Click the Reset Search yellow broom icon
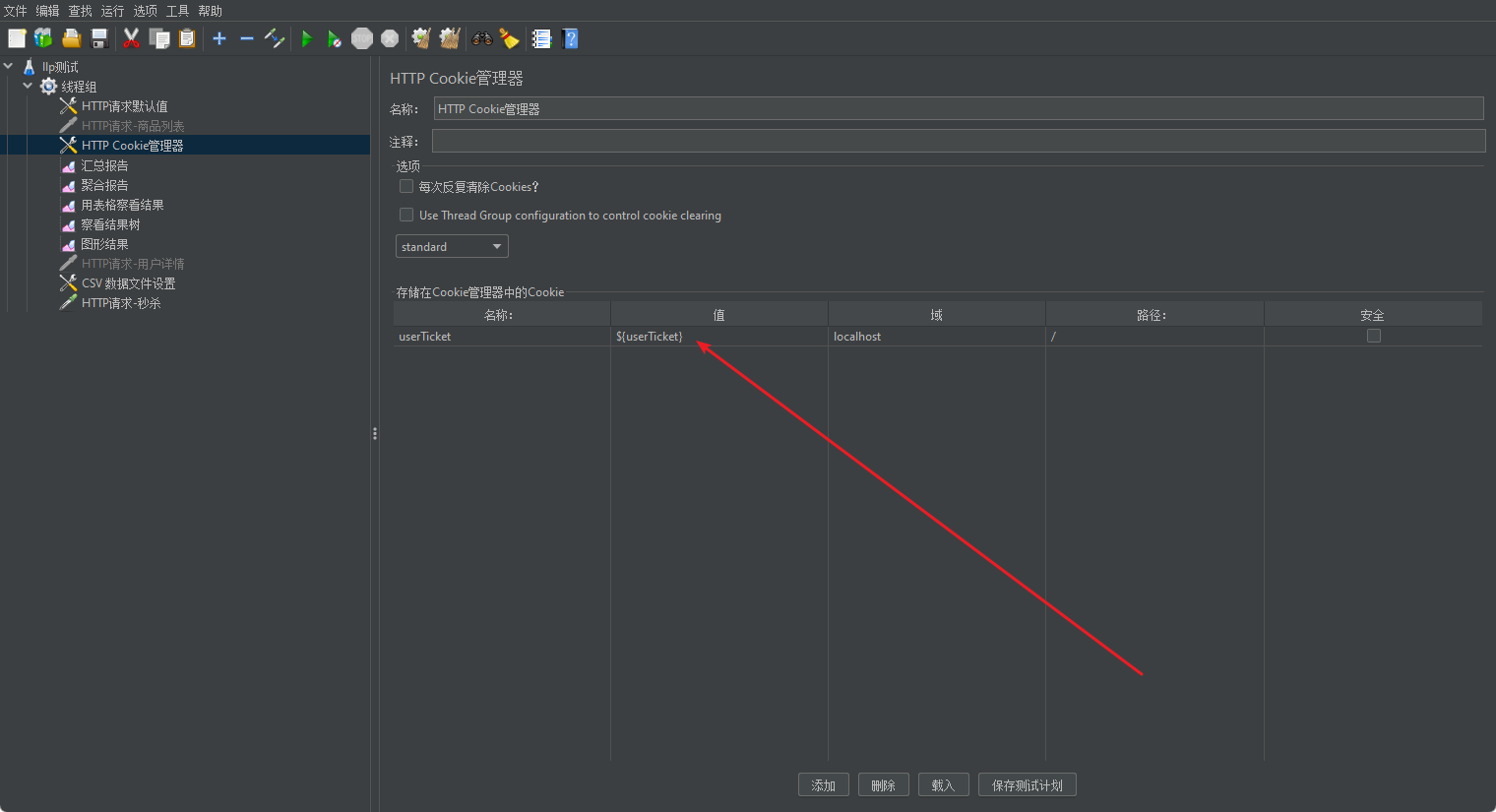The image size is (1496, 812). click(x=509, y=38)
